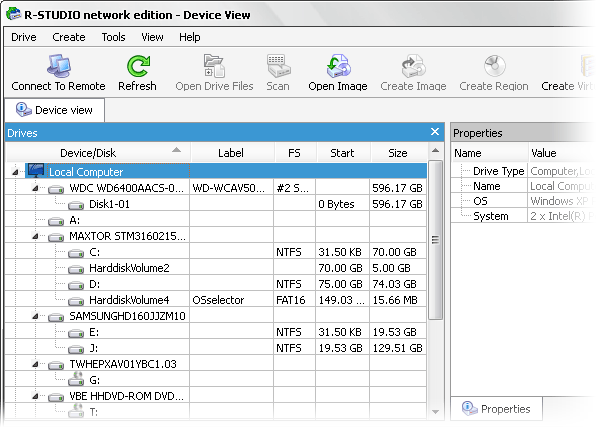Click the Drives list scroll-down arrow

pos(435,412)
